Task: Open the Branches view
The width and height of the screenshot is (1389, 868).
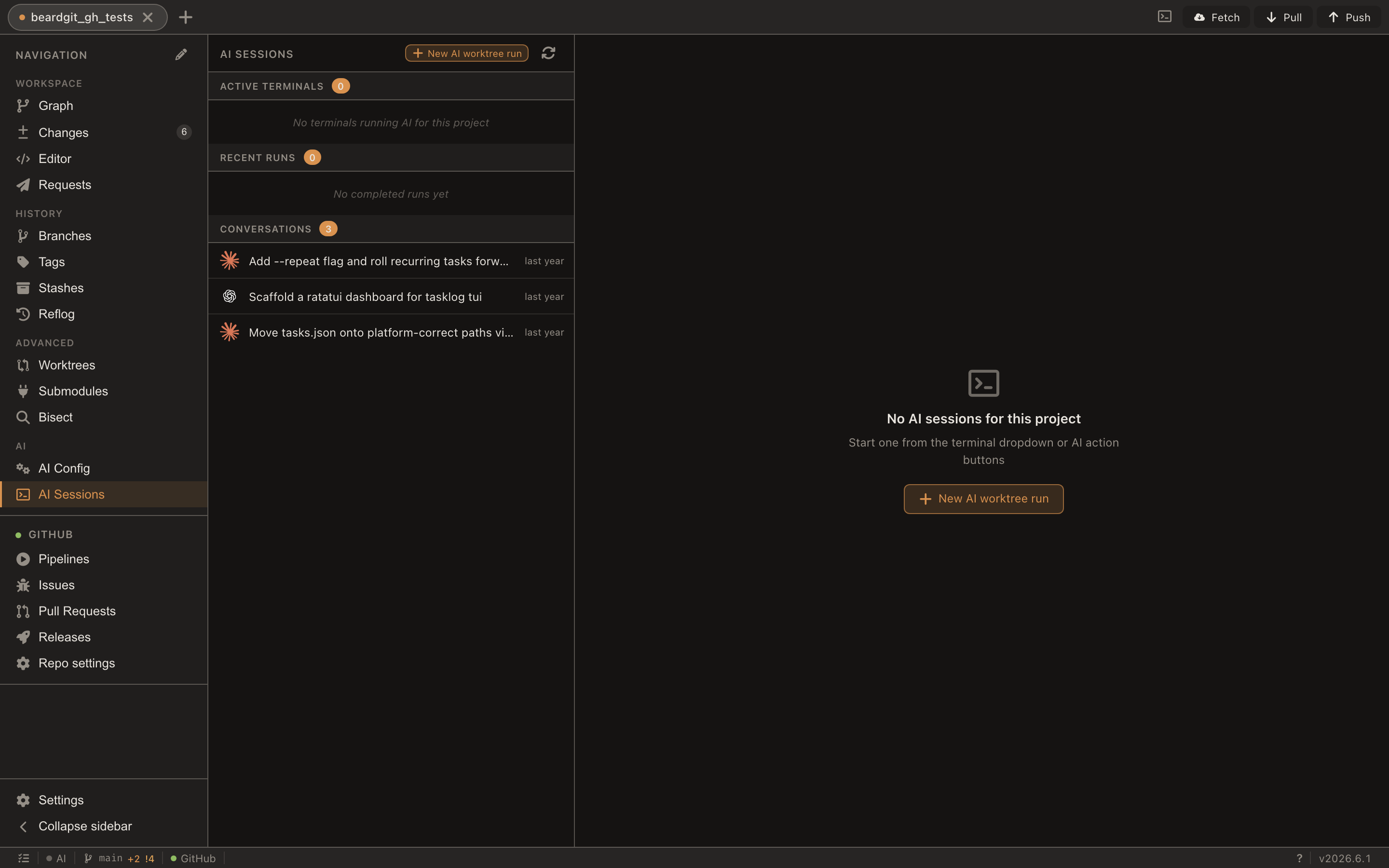Action: click(104, 236)
